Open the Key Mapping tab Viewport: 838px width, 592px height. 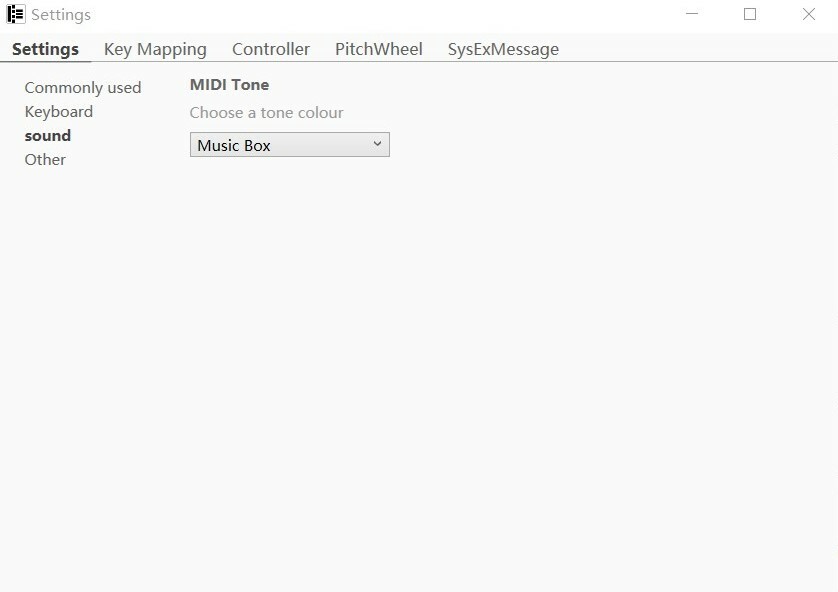(x=155, y=49)
